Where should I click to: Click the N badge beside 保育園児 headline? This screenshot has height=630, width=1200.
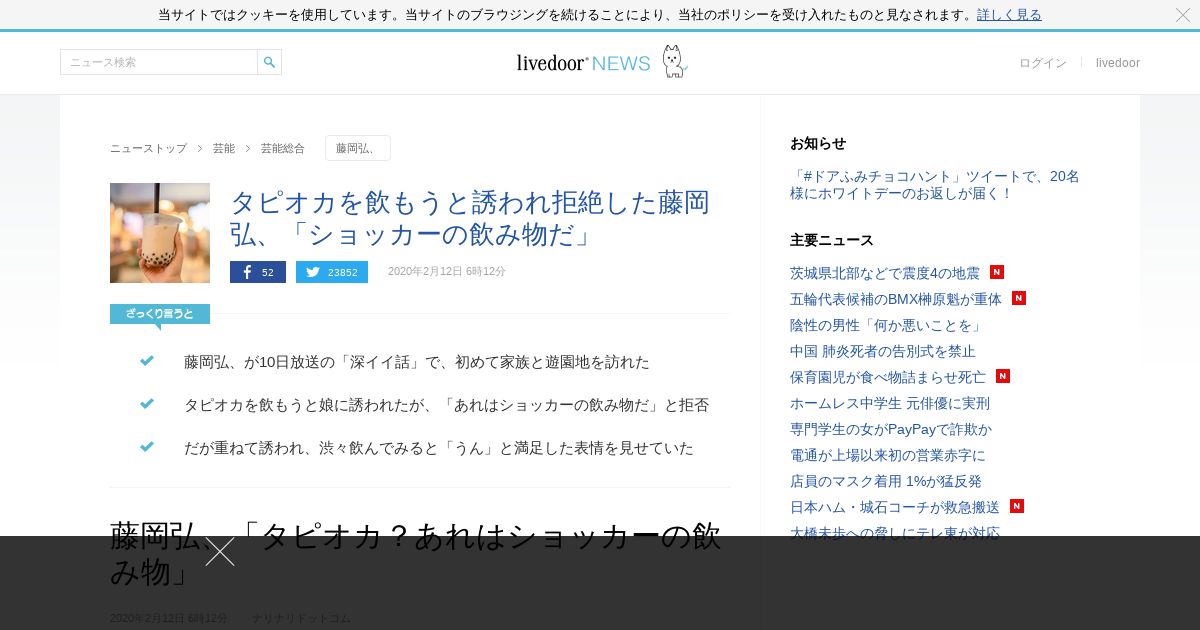tap(1003, 376)
